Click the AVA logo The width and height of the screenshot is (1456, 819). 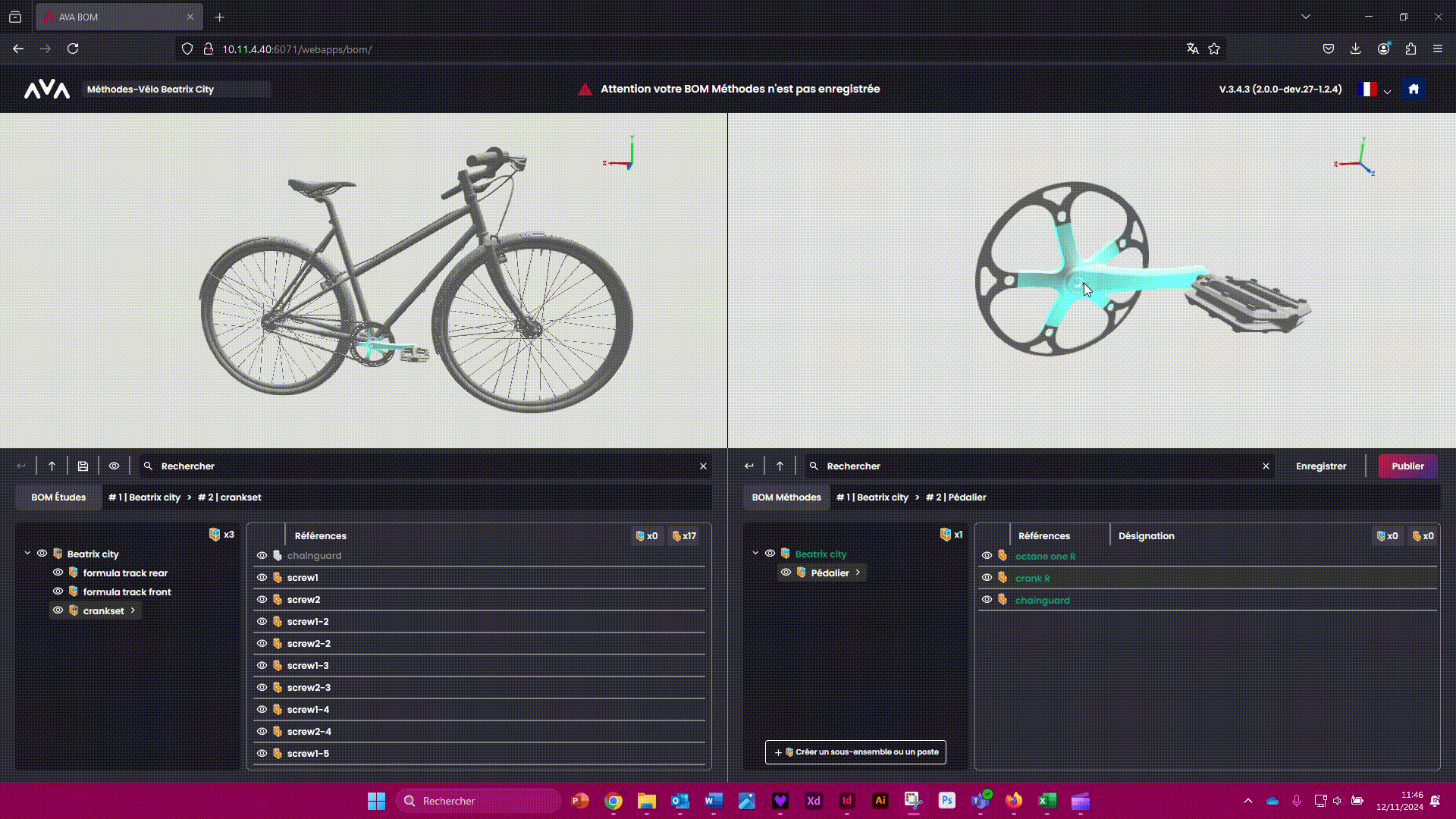pyautogui.click(x=47, y=89)
